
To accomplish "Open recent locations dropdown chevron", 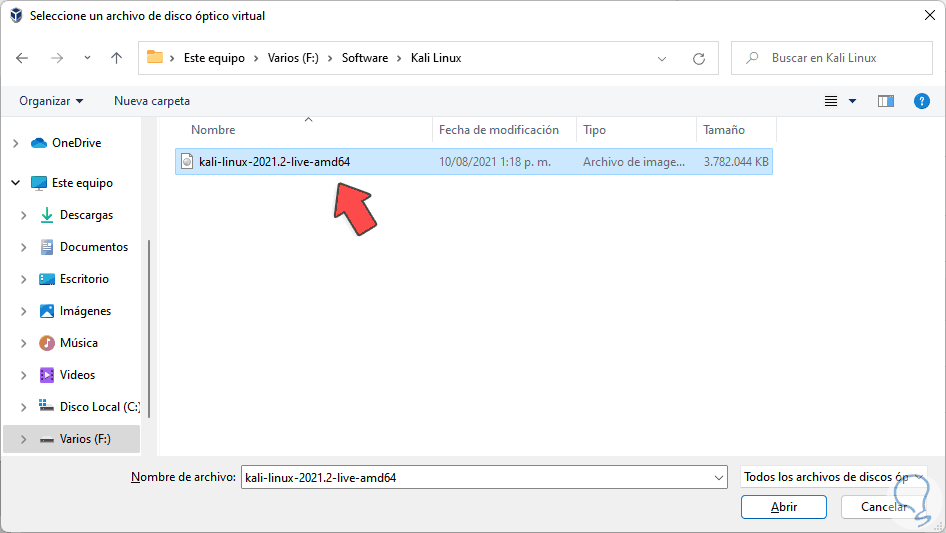I will click(87, 58).
